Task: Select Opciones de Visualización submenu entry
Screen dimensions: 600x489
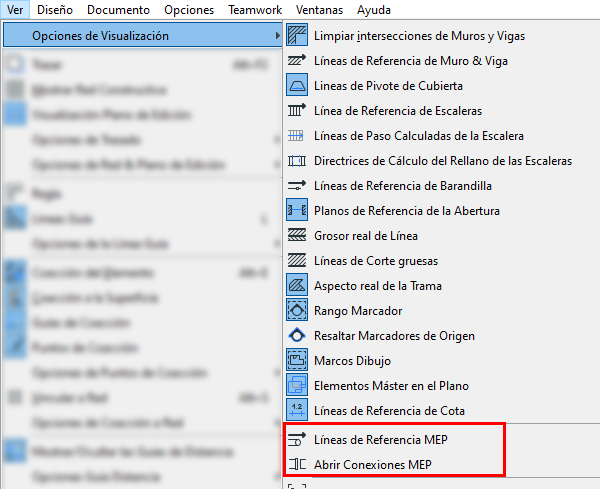Action: click(143, 36)
